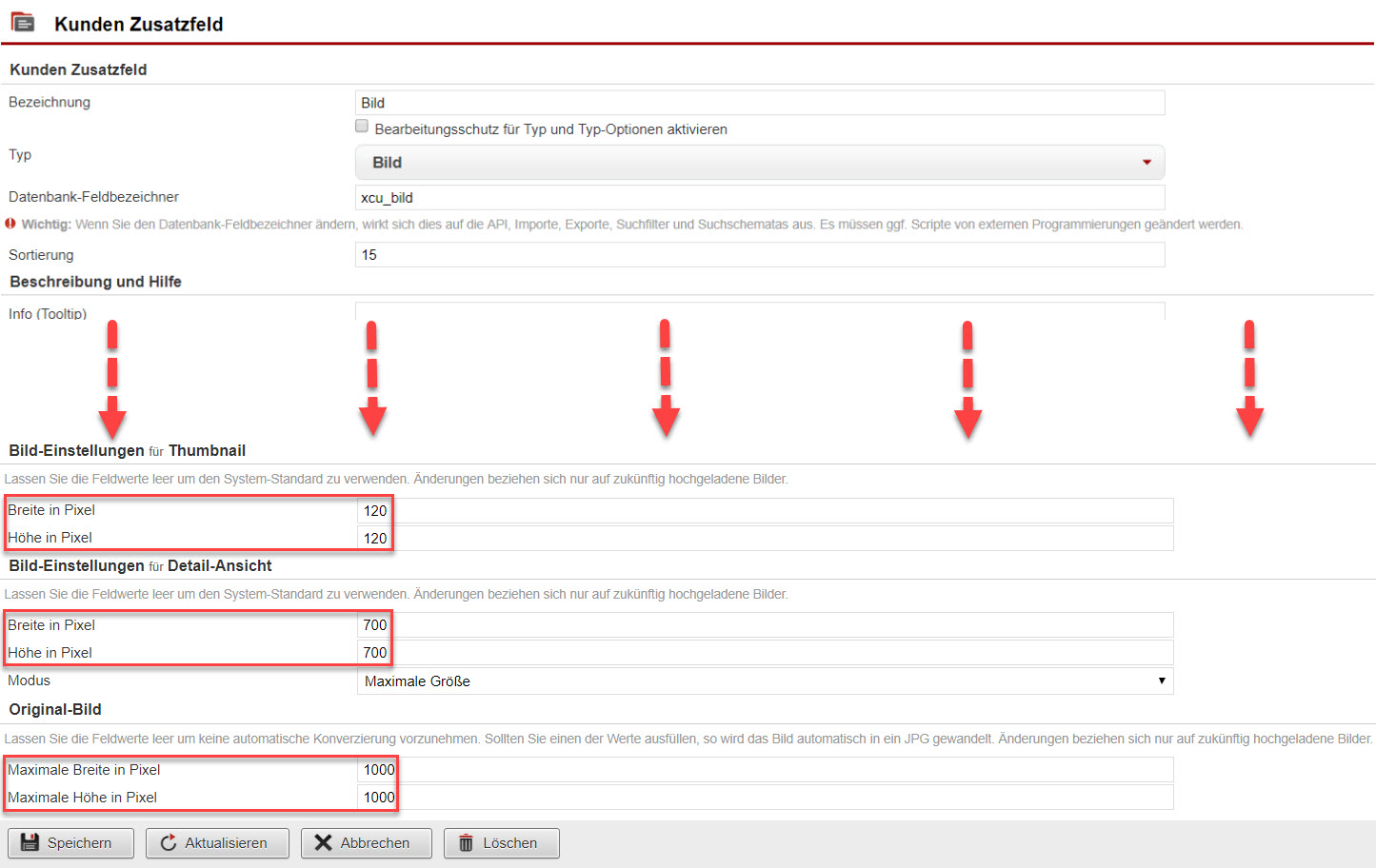The image size is (1376, 868).
Task: Focus Detail-Ansicht Breite in Pixel field
Action: point(766,624)
